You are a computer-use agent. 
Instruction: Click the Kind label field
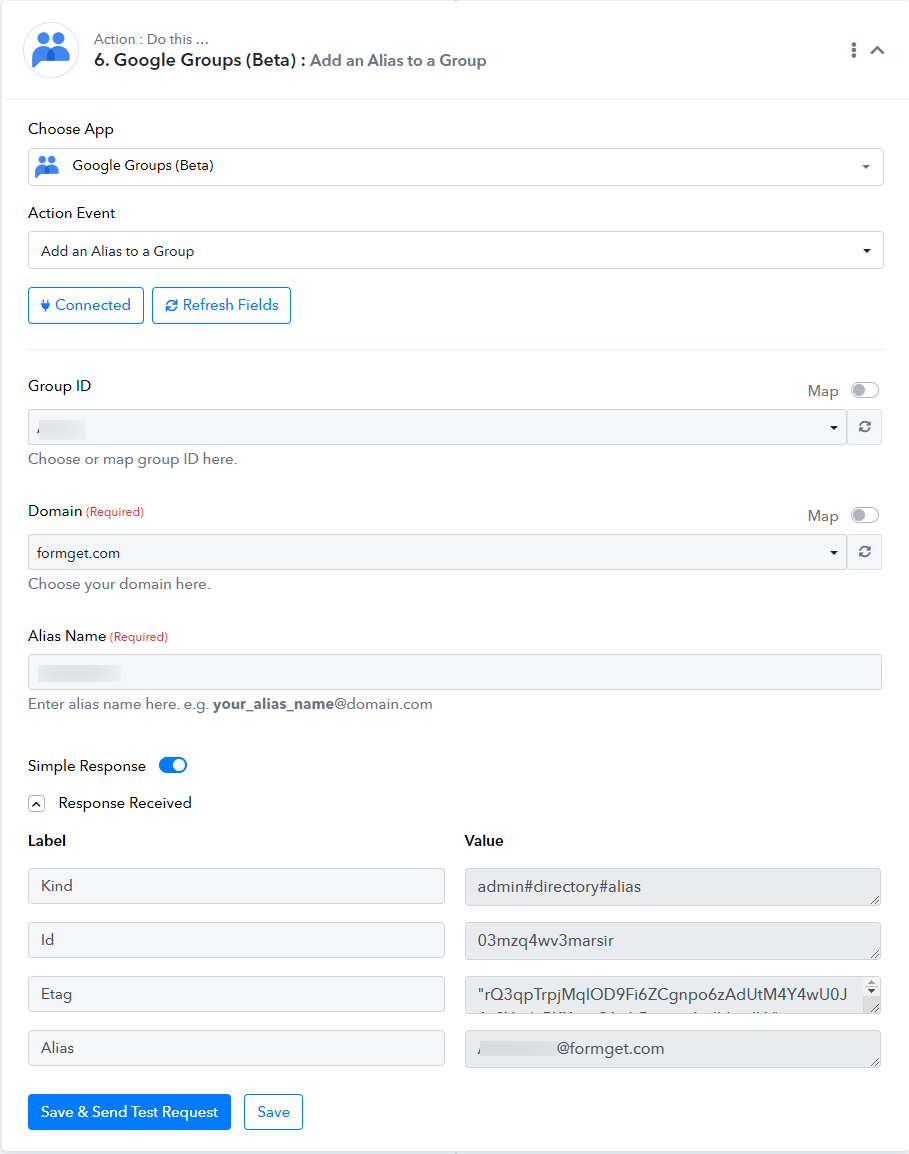coord(236,886)
